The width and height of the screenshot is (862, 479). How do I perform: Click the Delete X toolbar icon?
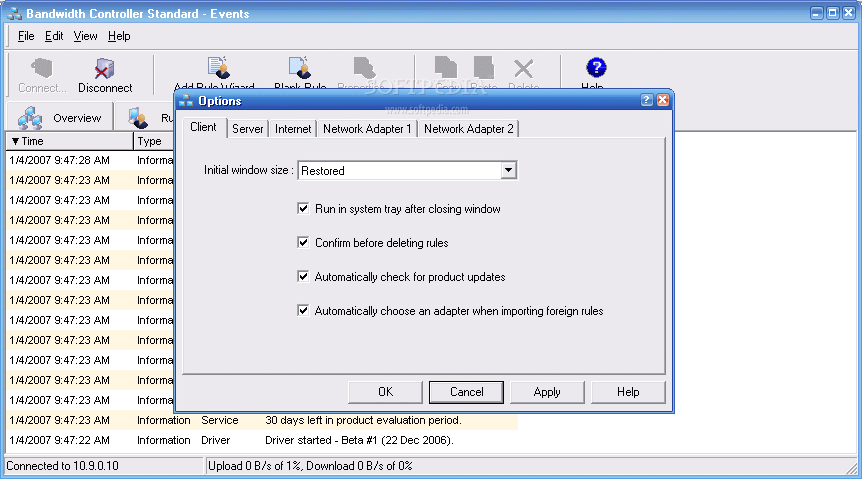pyautogui.click(x=523, y=69)
